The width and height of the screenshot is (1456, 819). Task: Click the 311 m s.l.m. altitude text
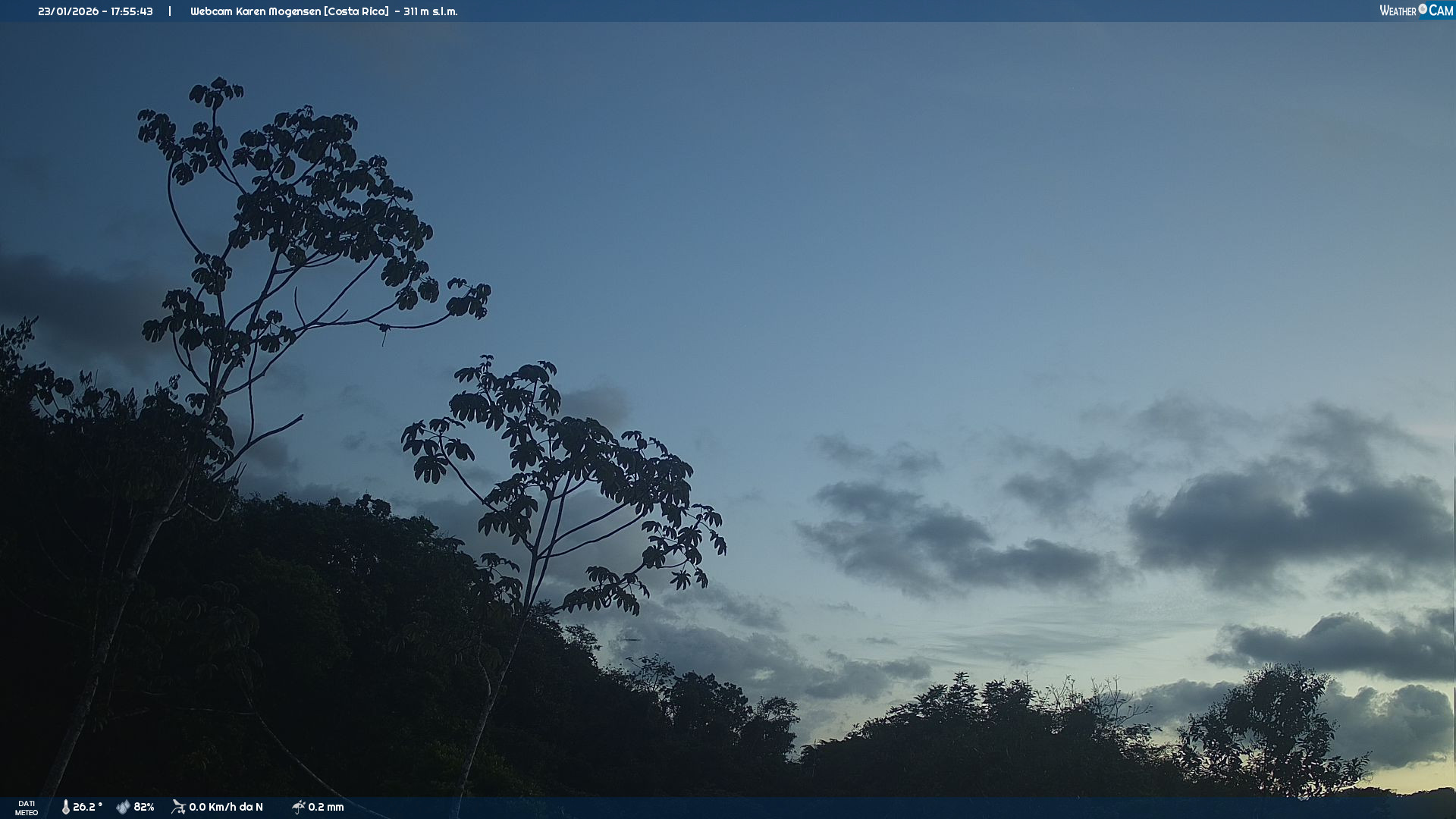point(430,11)
